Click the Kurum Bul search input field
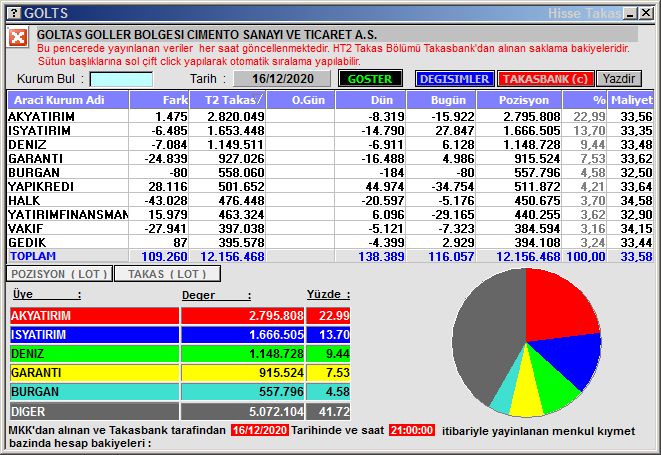This screenshot has width=661, height=455. point(121,79)
